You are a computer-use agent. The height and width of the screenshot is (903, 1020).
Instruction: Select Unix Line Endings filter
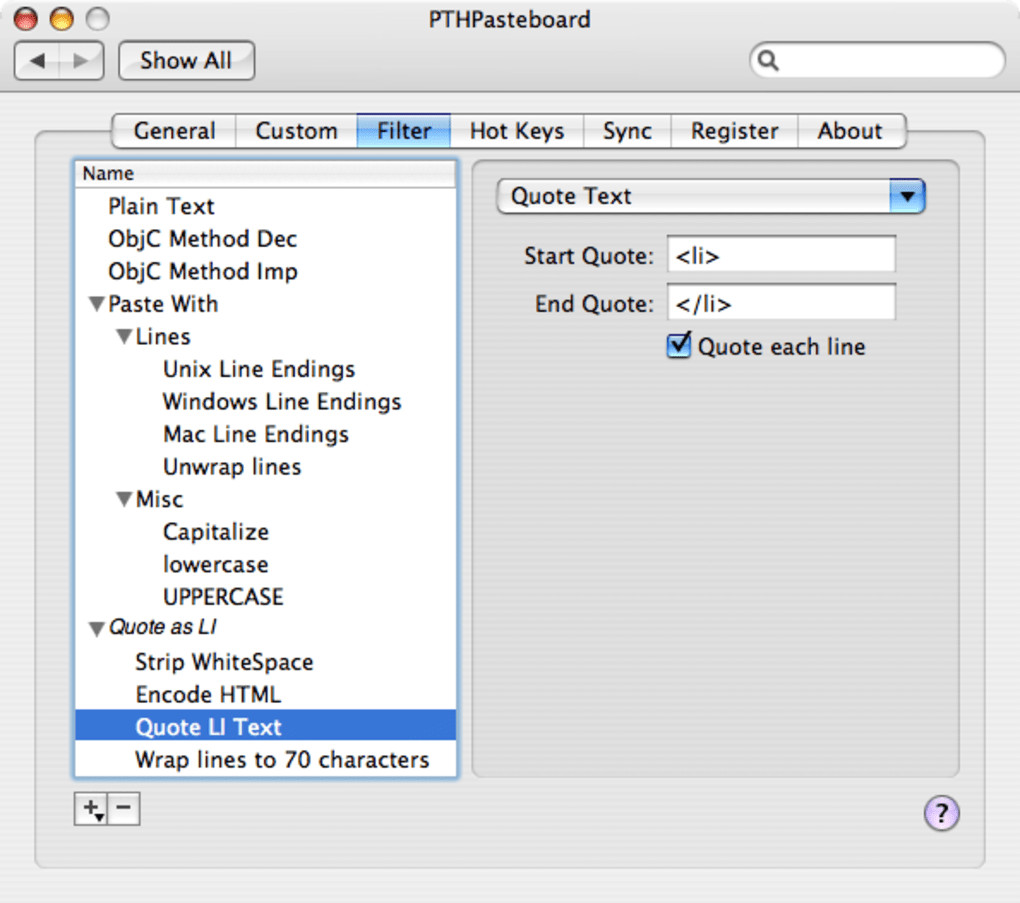coord(265,369)
